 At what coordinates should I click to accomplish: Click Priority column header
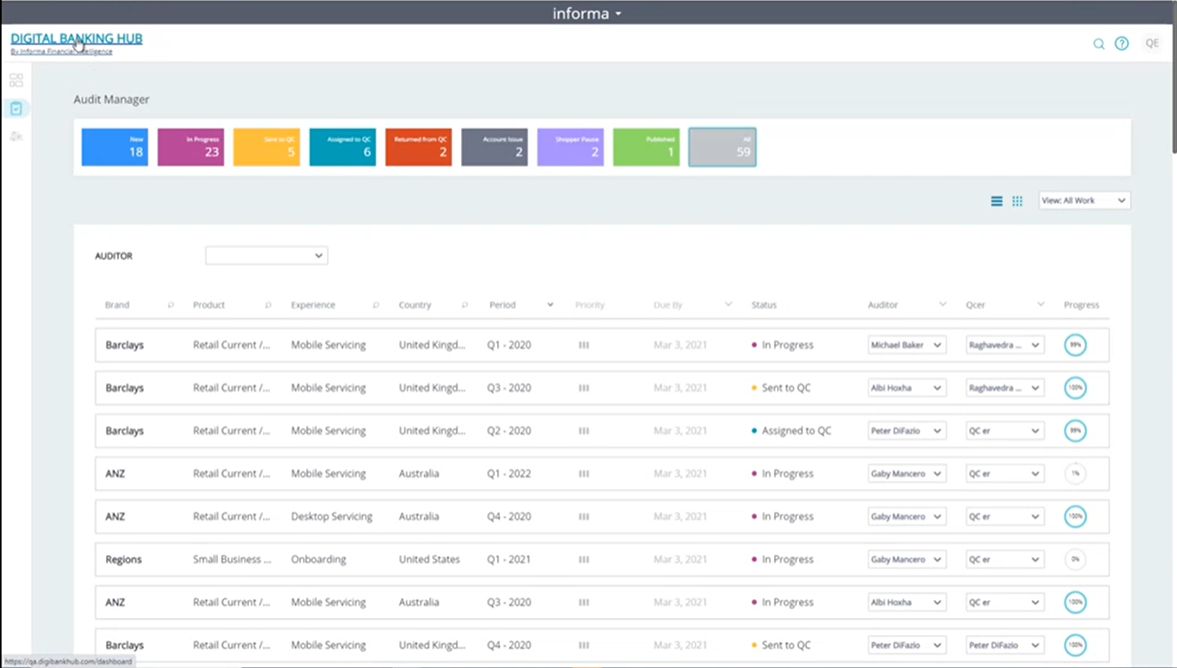(x=590, y=305)
